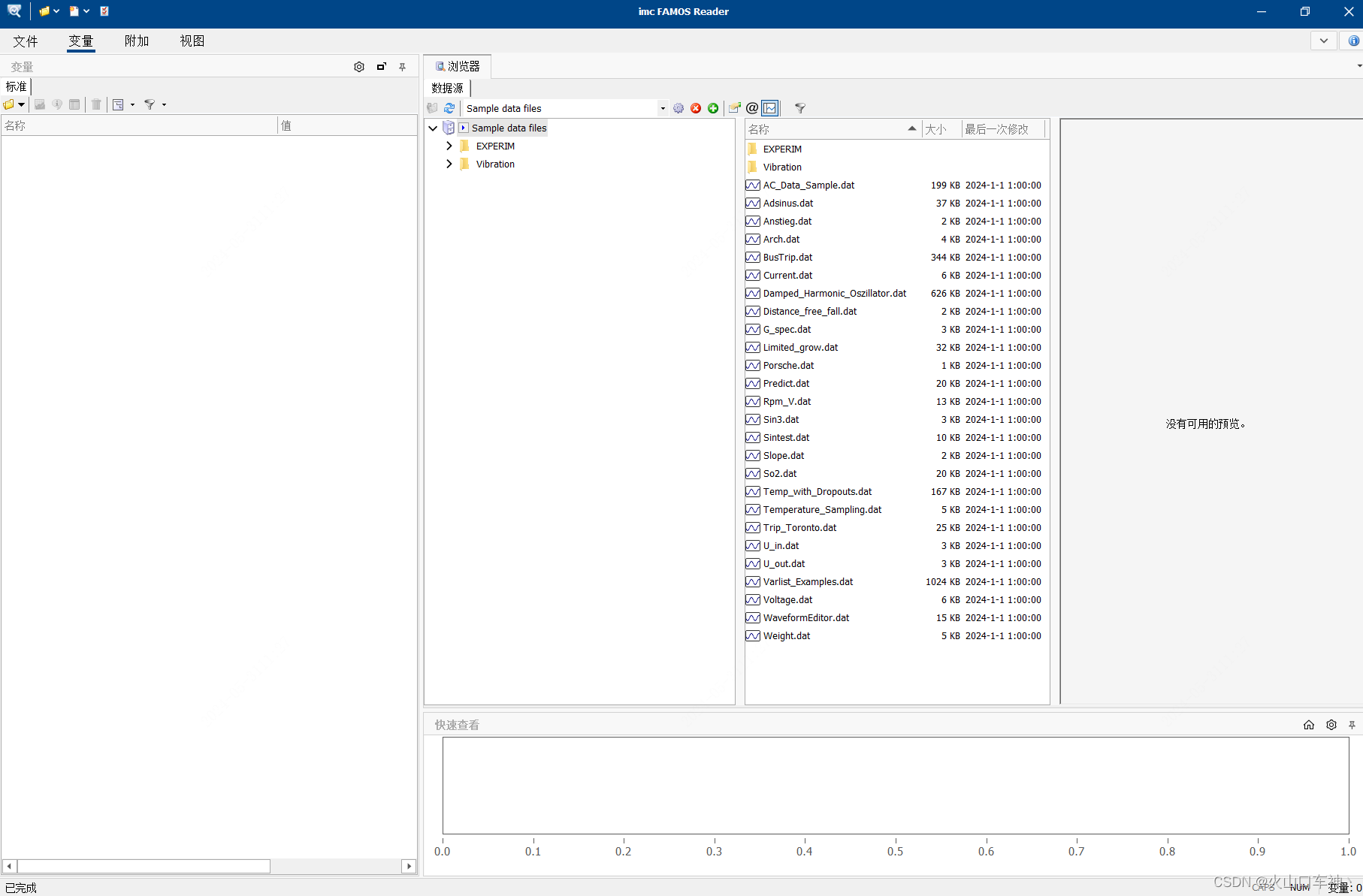Select the Damped_Harmonic_Oszillator.dat file

click(x=834, y=294)
